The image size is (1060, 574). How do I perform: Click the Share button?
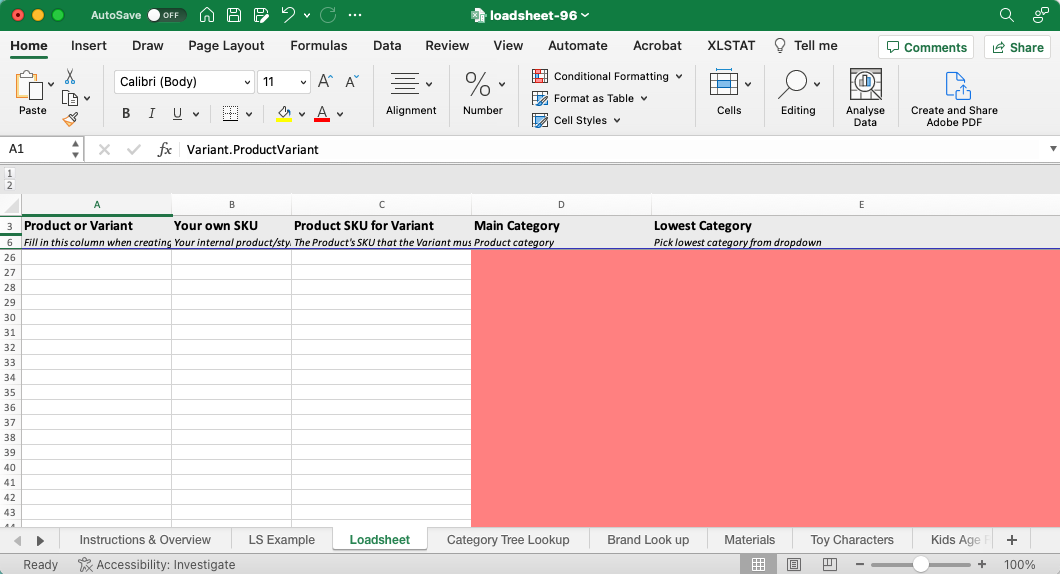coord(1016,47)
